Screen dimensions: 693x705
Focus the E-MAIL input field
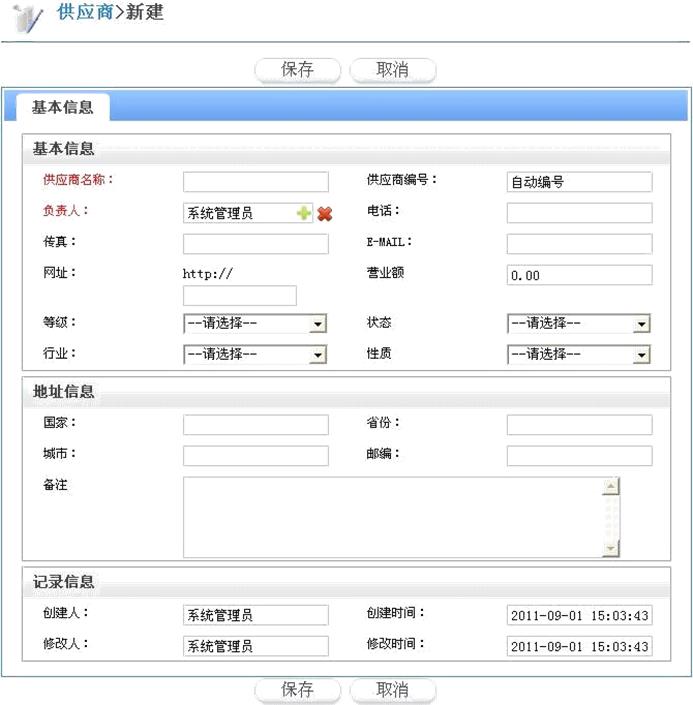coord(579,244)
